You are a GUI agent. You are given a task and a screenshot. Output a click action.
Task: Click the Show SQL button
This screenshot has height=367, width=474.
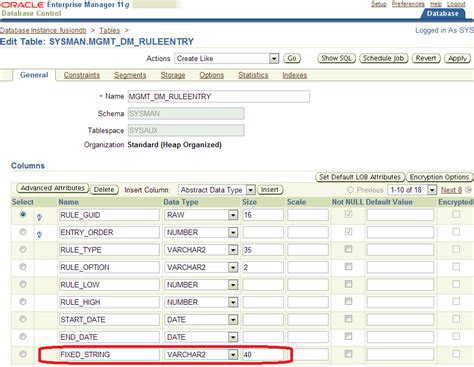pos(336,58)
